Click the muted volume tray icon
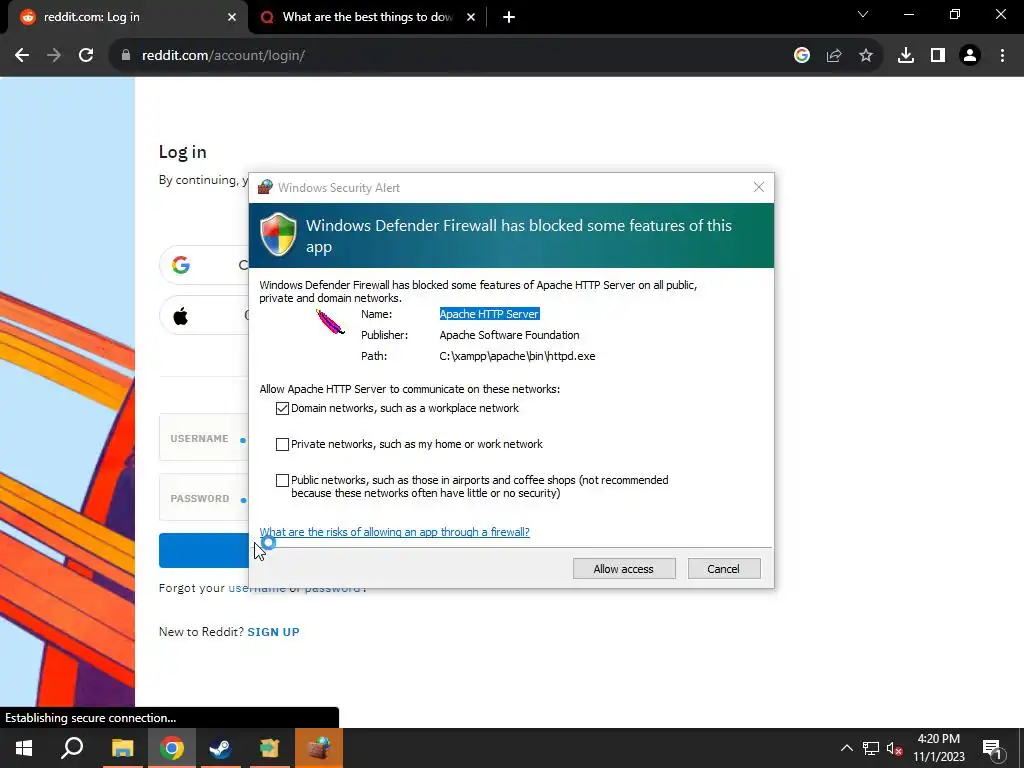The height and width of the screenshot is (768, 1024). click(x=895, y=748)
